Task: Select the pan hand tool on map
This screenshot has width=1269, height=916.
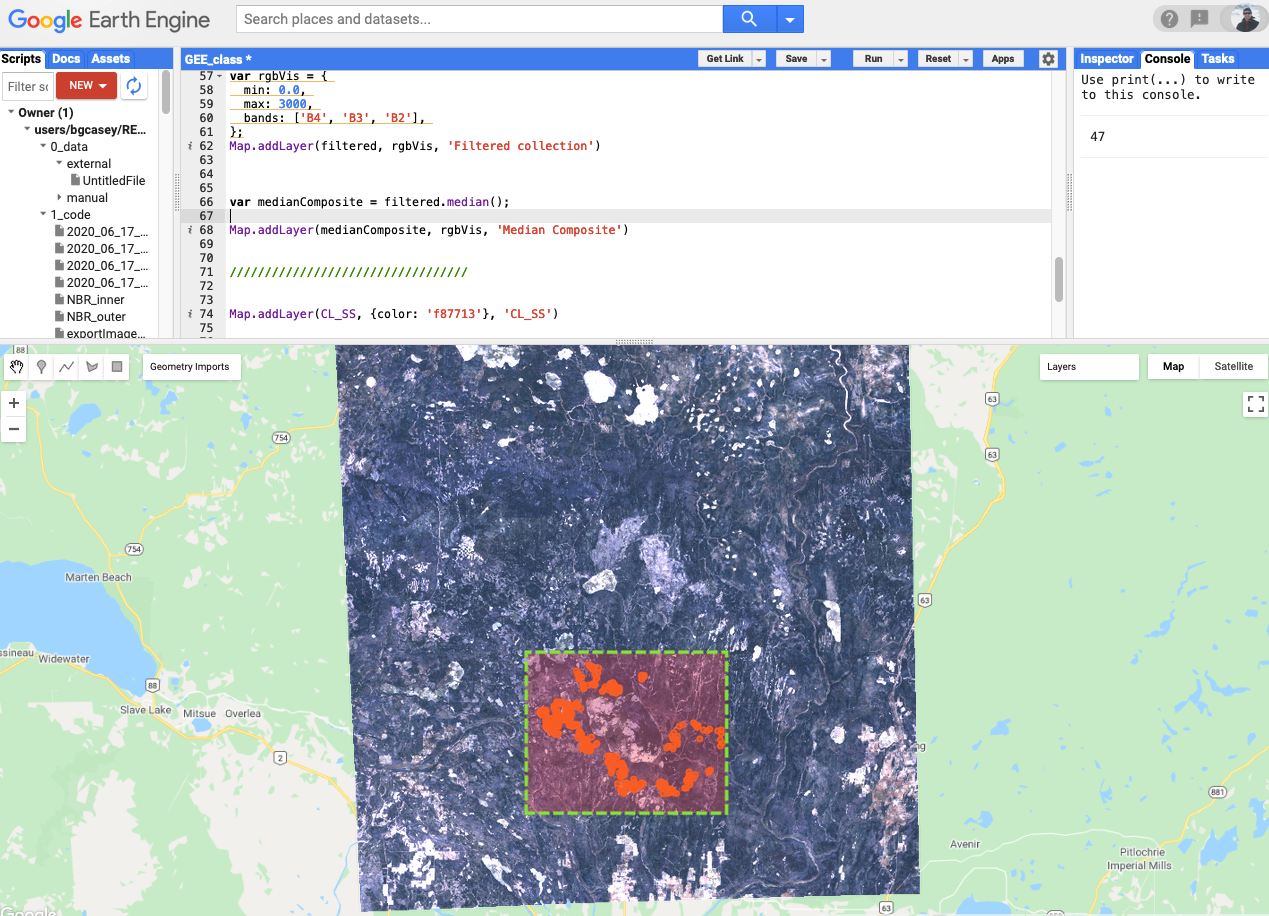Action: (17, 367)
